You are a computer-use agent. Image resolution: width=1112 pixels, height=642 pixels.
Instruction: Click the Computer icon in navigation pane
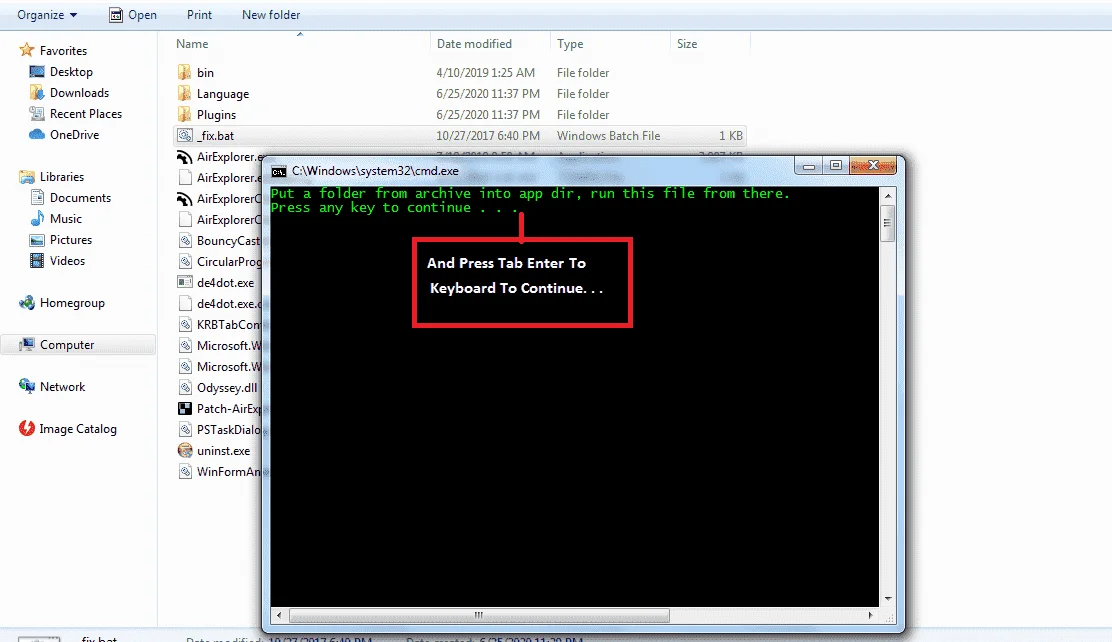click(x=27, y=345)
